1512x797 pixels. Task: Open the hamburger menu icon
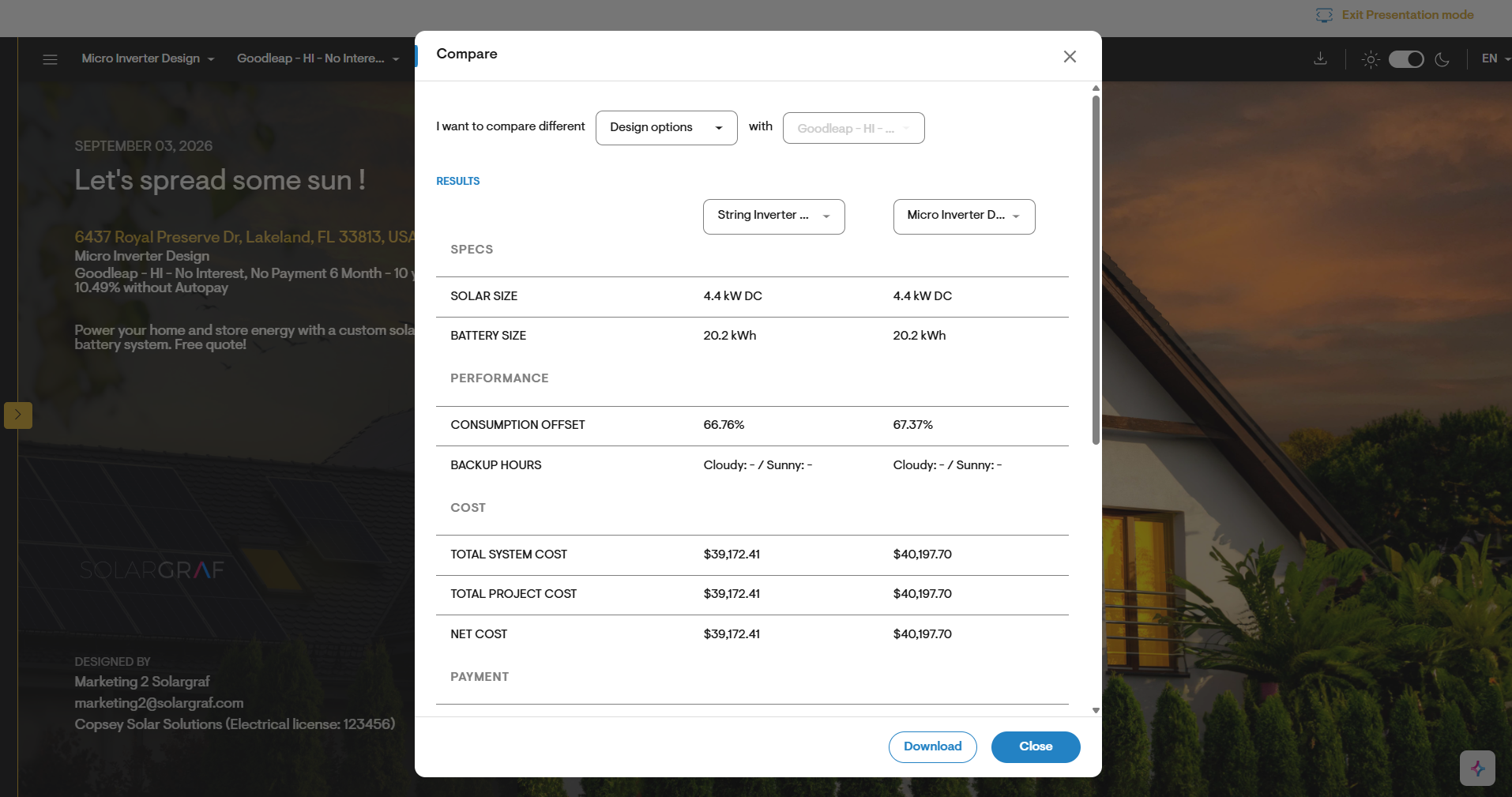click(50, 59)
